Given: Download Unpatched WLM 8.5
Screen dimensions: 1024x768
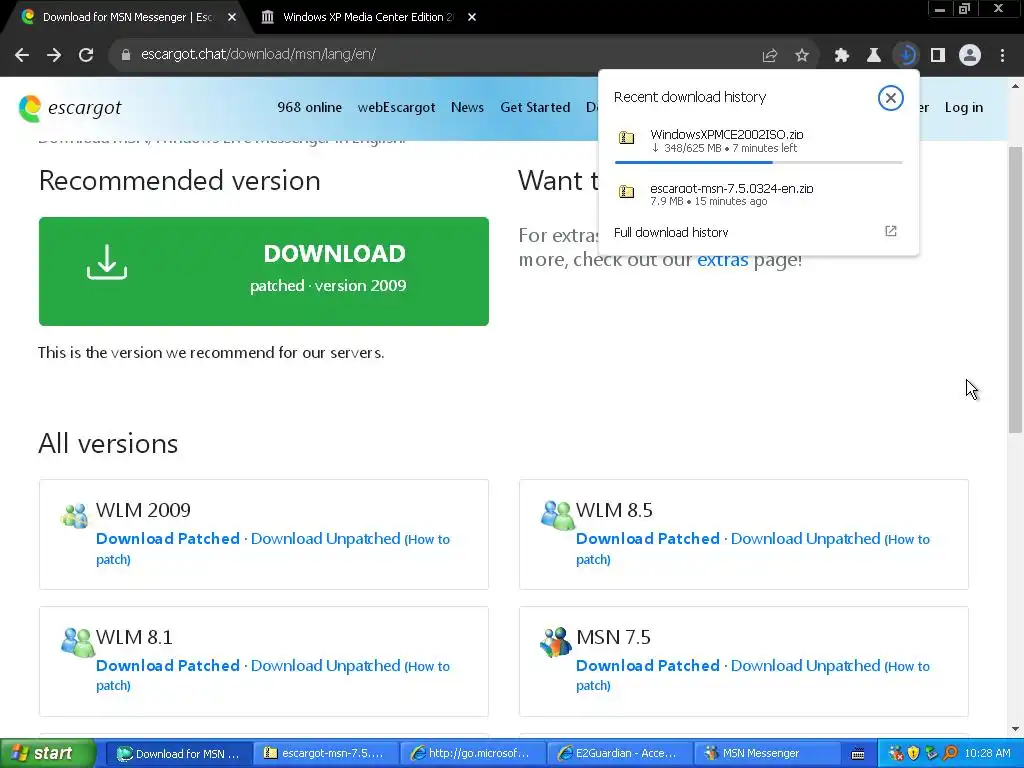Looking at the screenshot, I should [805, 539].
